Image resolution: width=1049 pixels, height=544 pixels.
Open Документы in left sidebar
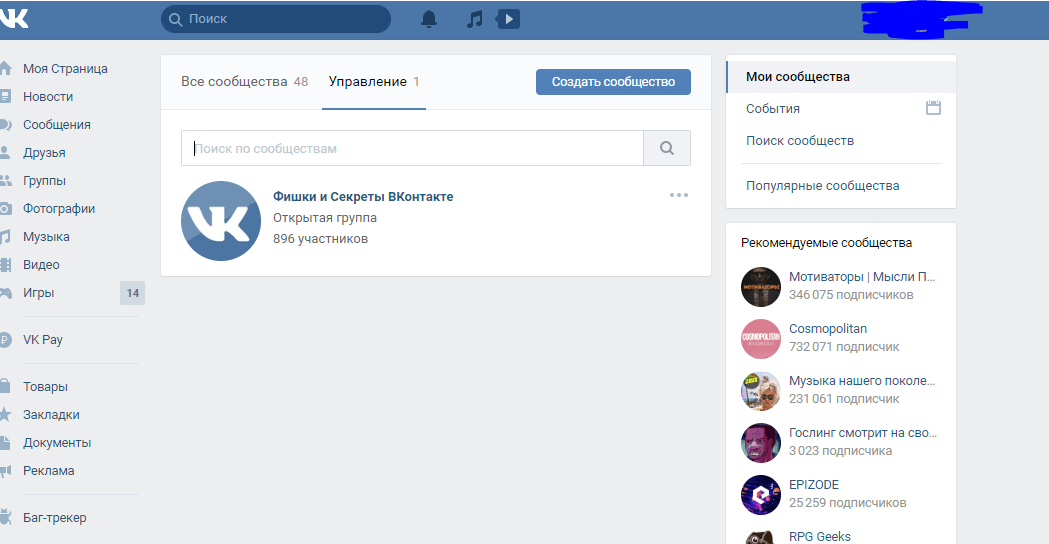[x=57, y=443]
